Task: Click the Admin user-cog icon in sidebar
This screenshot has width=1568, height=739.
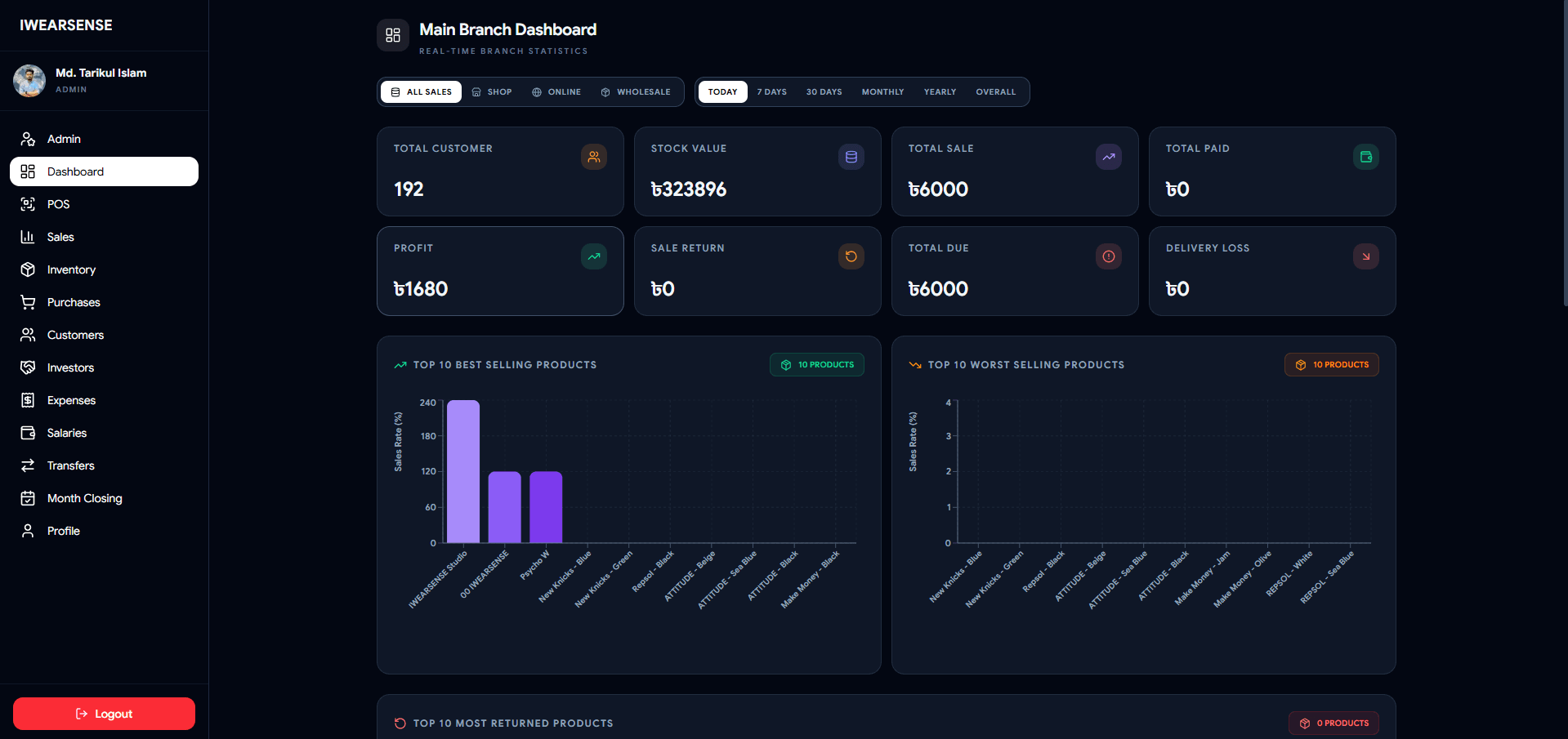Action: coord(28,139)
